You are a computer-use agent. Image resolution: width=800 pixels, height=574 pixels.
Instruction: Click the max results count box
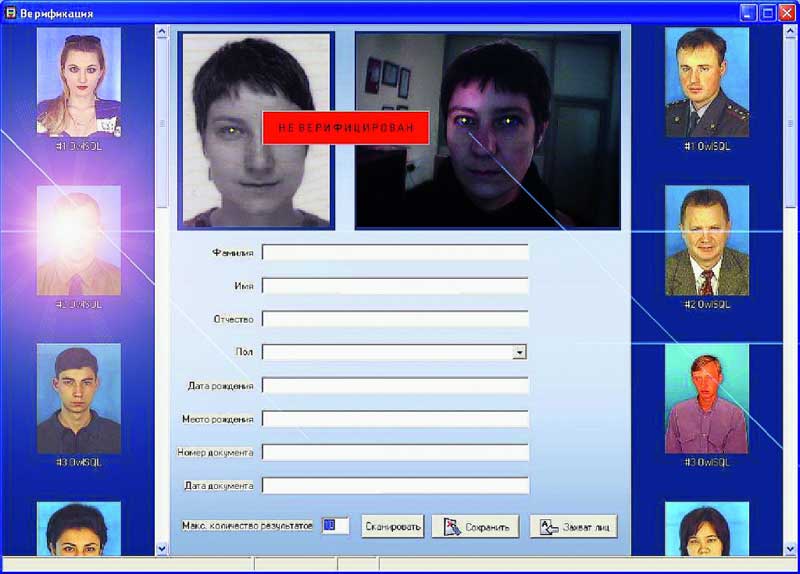[335, 526]
